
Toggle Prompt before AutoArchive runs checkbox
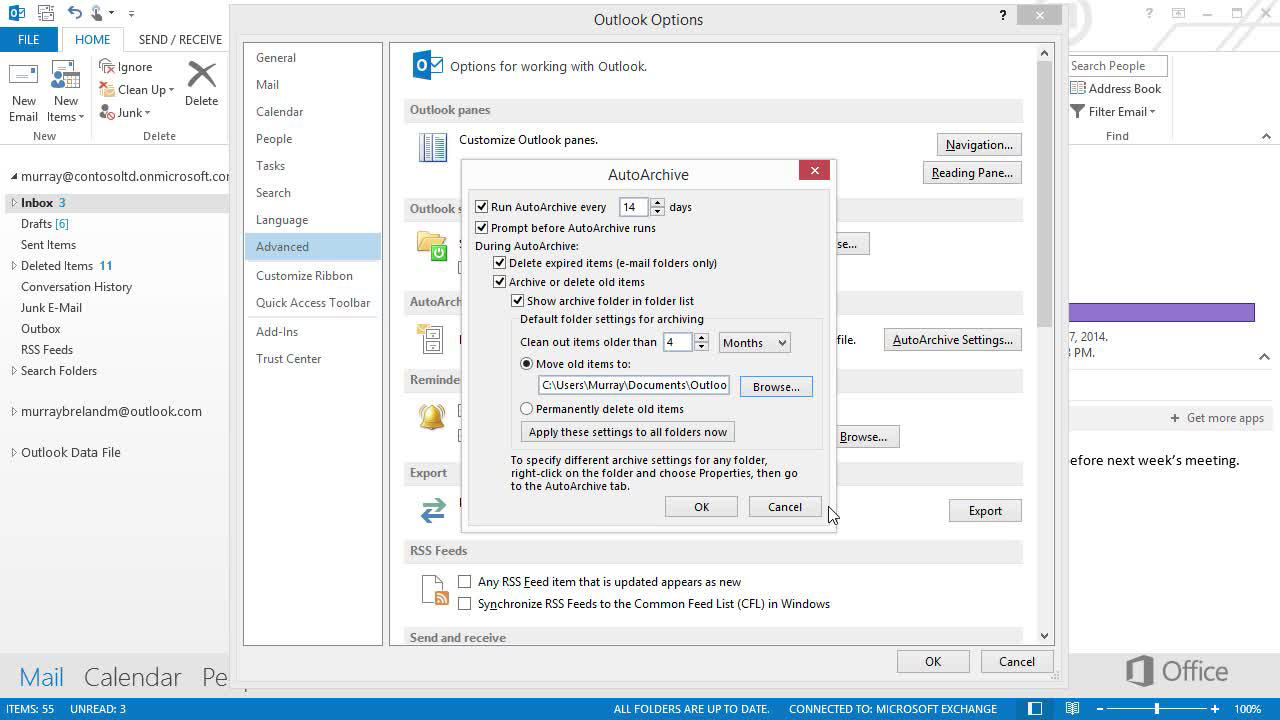tap(482, 228)
